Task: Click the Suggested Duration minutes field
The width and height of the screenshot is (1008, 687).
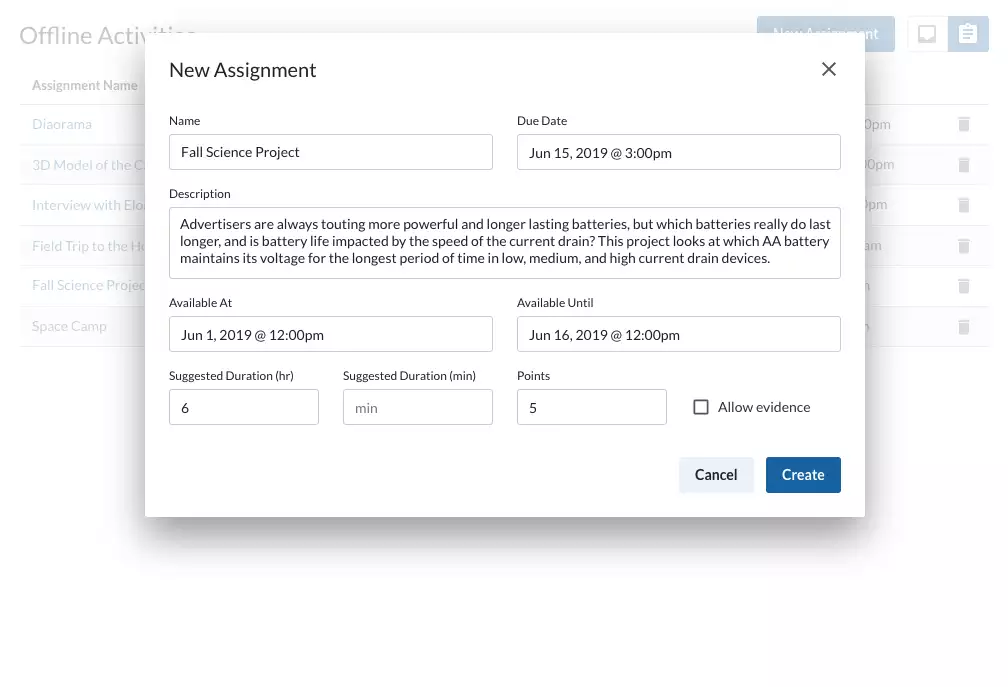Action: 417,407
